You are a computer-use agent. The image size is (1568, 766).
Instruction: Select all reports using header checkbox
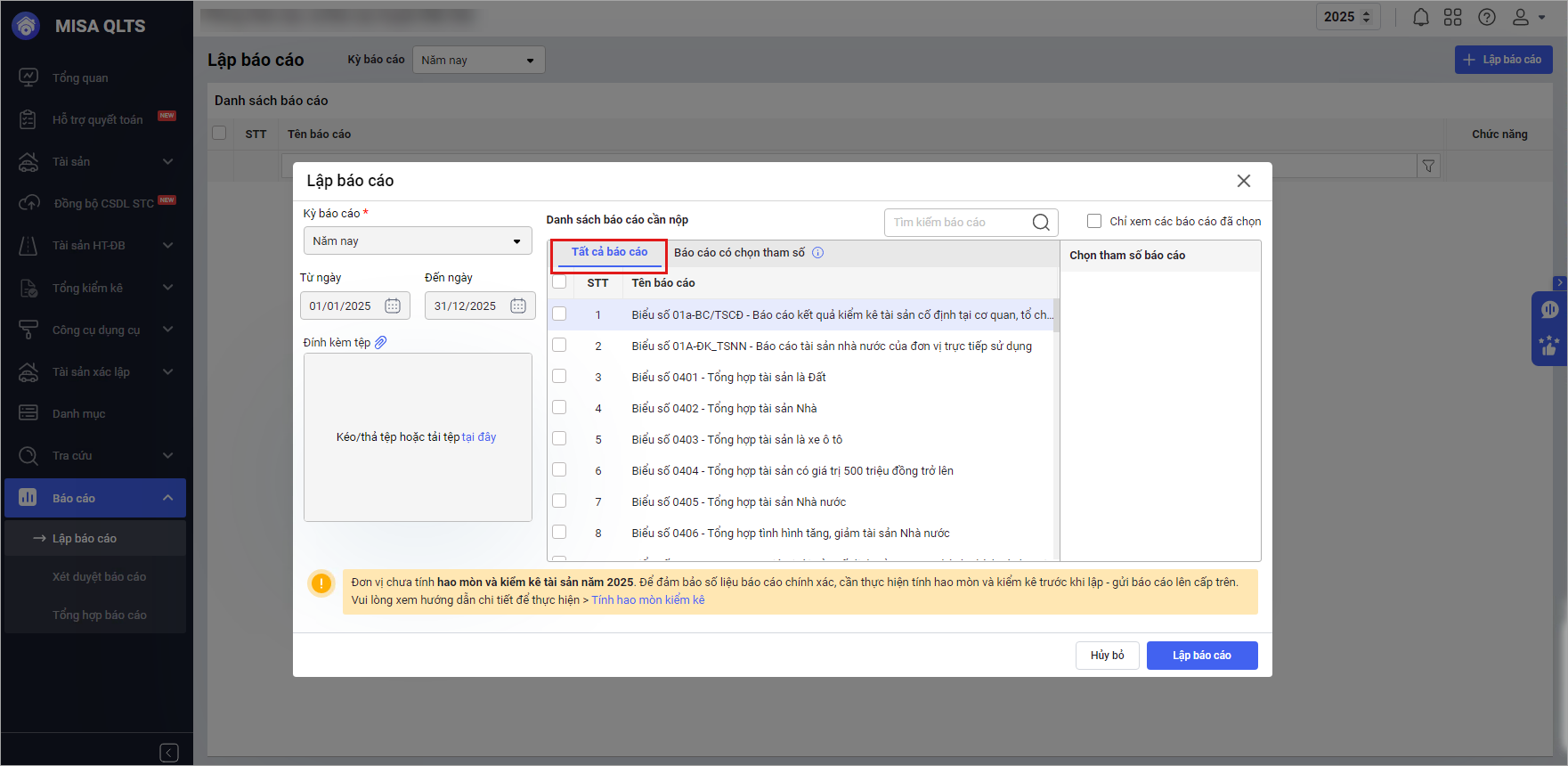559,282
